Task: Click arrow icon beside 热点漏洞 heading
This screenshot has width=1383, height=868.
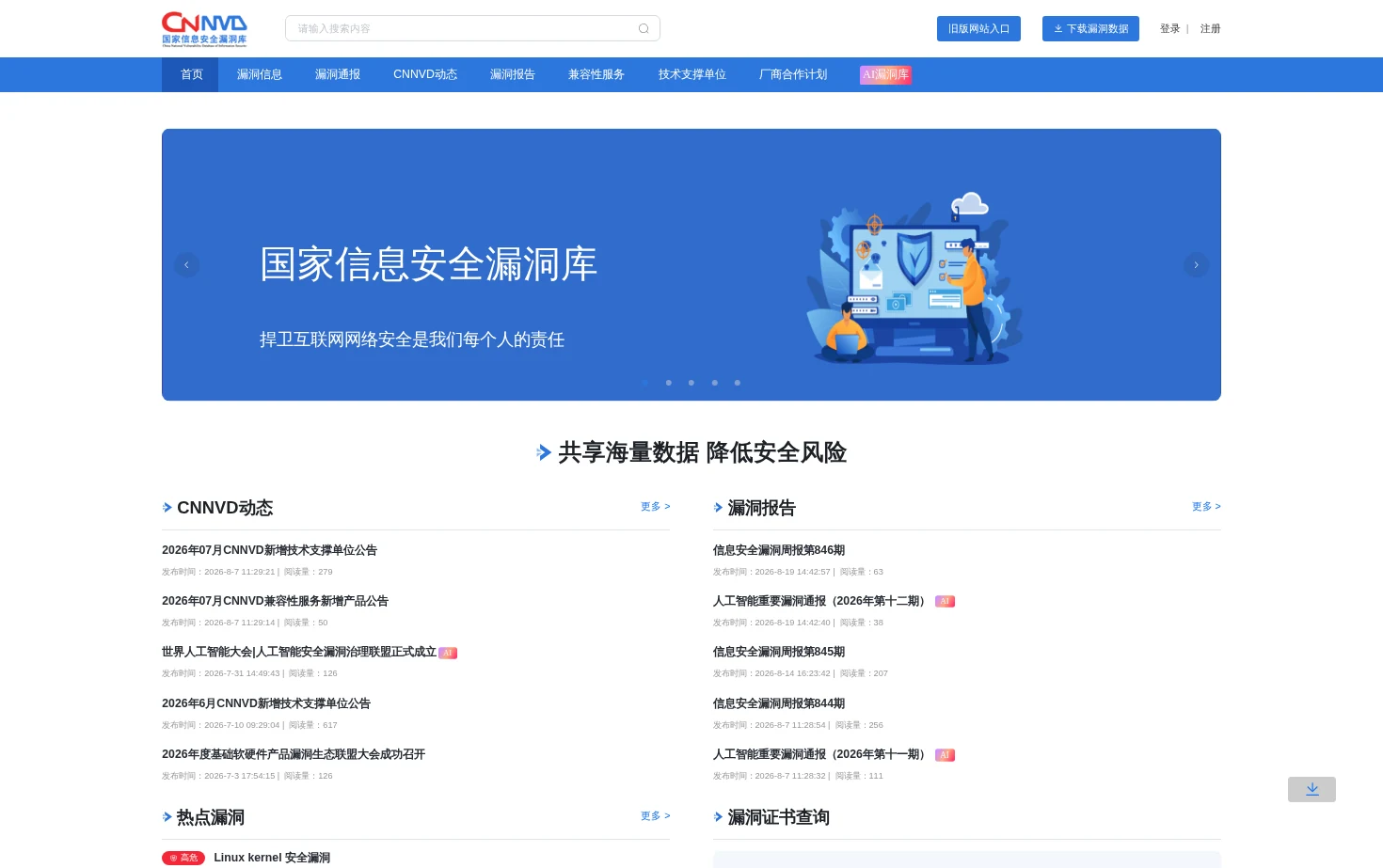Action: [167, 817]
